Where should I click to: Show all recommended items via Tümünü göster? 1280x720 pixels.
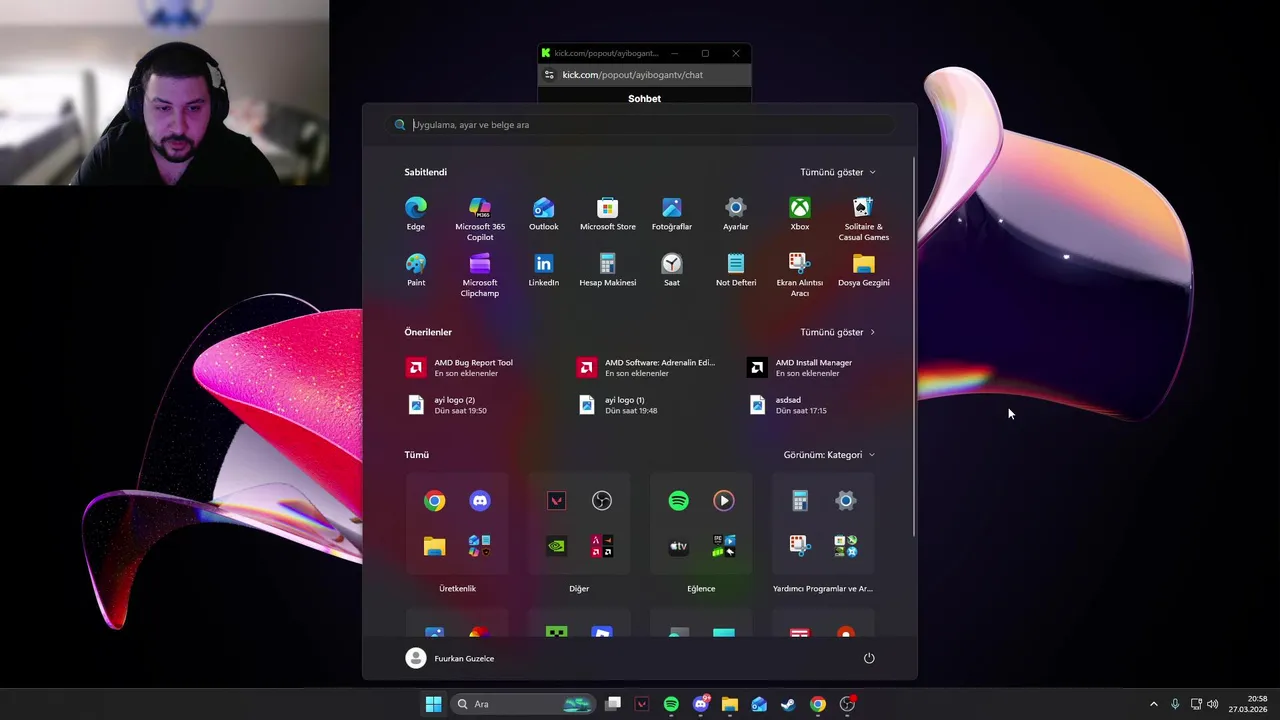point(838,332)
